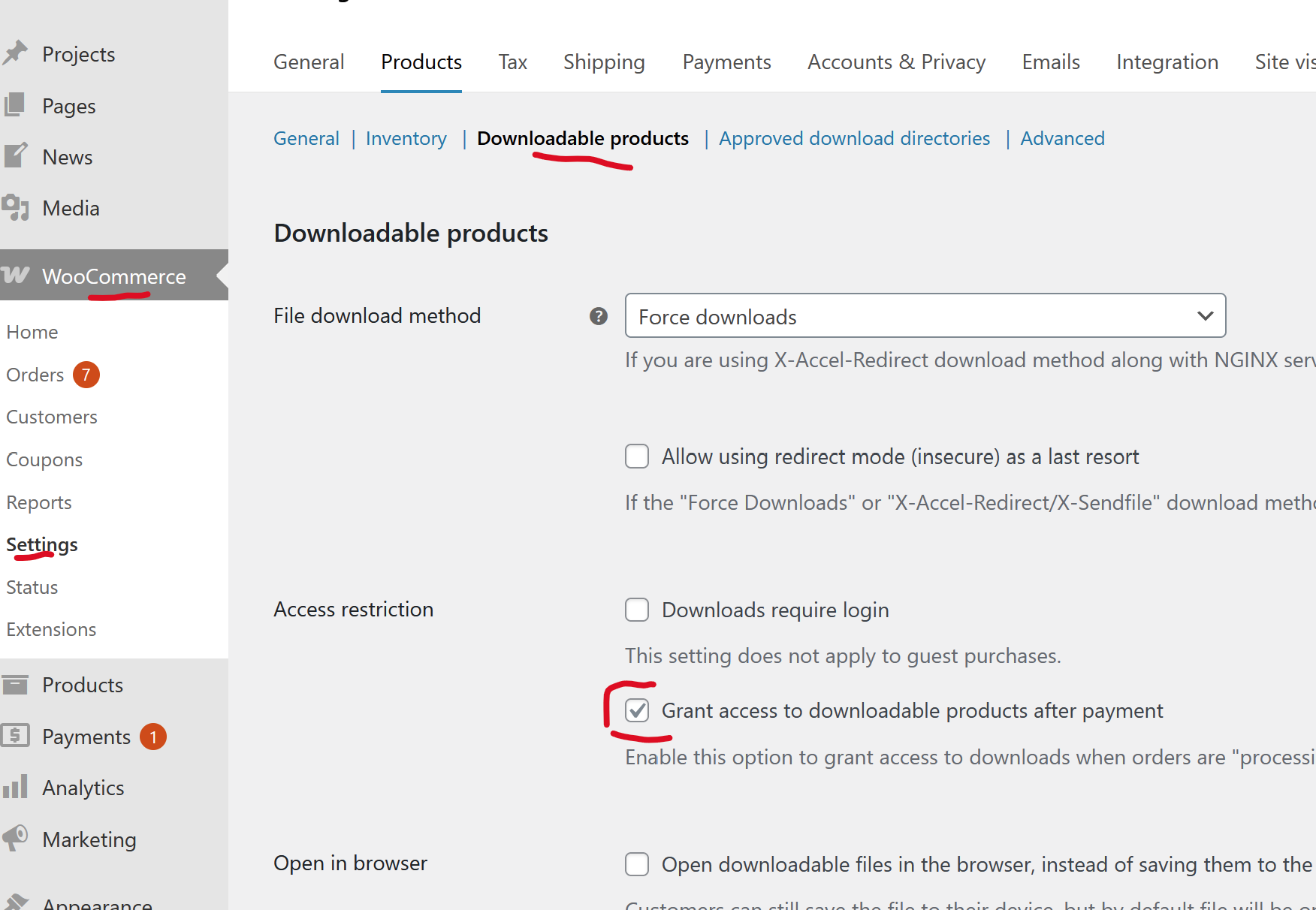This screenshot has width=1316, height=910.
Task: Uncheck Grant access to downloadable products after payment
Action: (637, 710)
